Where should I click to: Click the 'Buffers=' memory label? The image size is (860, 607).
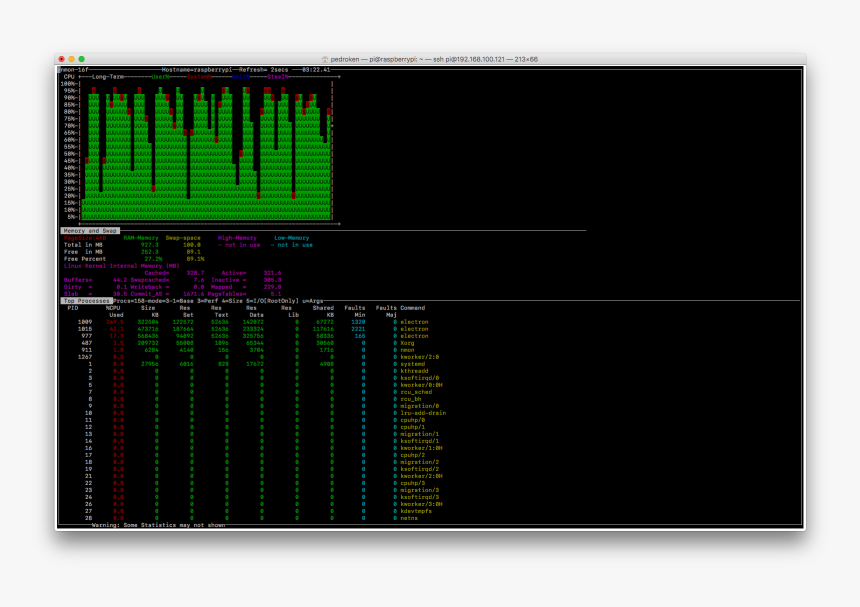click(78, 280)
